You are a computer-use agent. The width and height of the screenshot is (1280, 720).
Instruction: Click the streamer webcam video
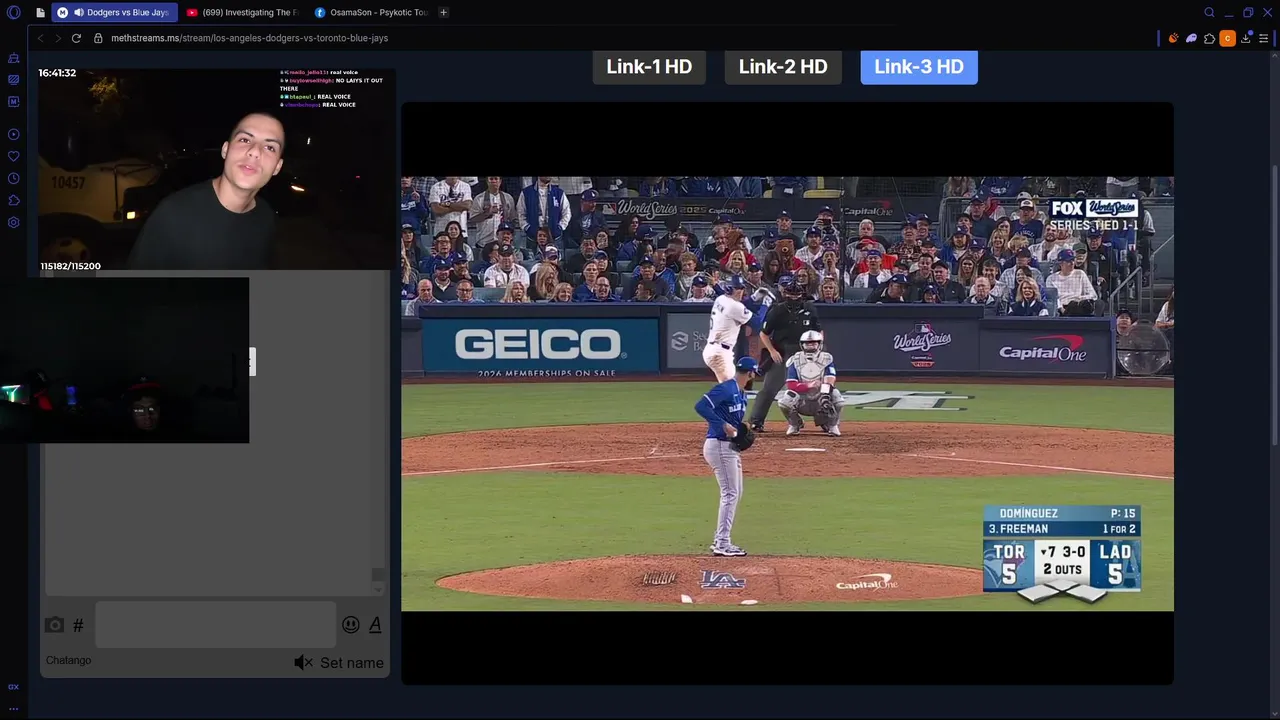point(217,168)
